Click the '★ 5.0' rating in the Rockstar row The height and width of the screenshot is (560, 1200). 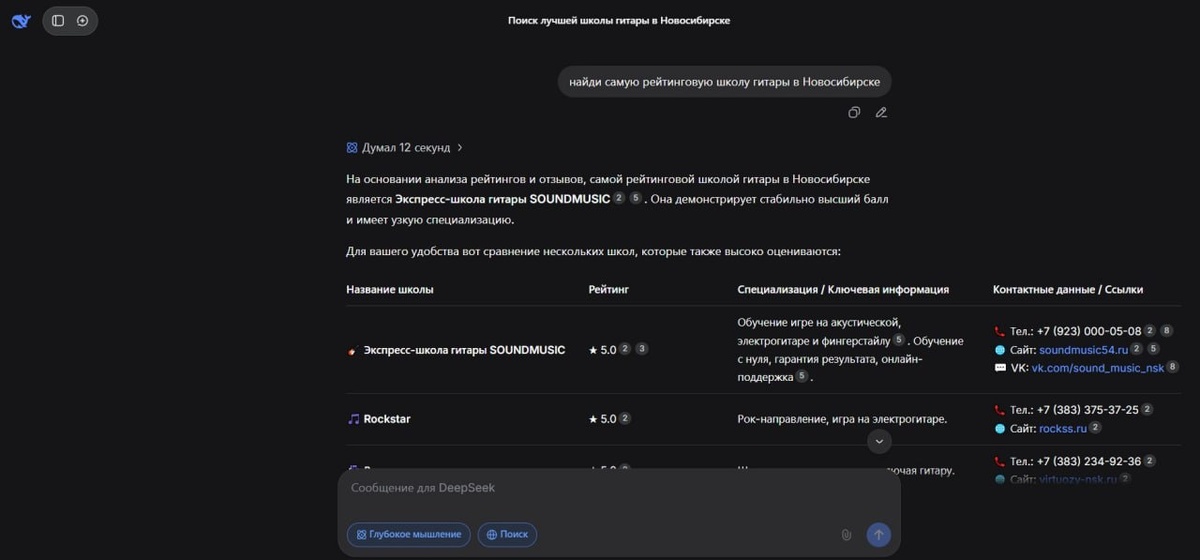(603, 419)
